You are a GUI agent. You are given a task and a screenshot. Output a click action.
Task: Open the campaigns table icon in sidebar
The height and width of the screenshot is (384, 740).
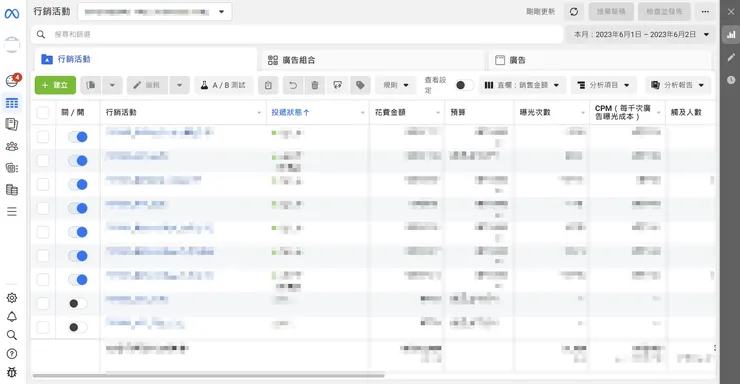pyautogui.click(x=12, y=103)
